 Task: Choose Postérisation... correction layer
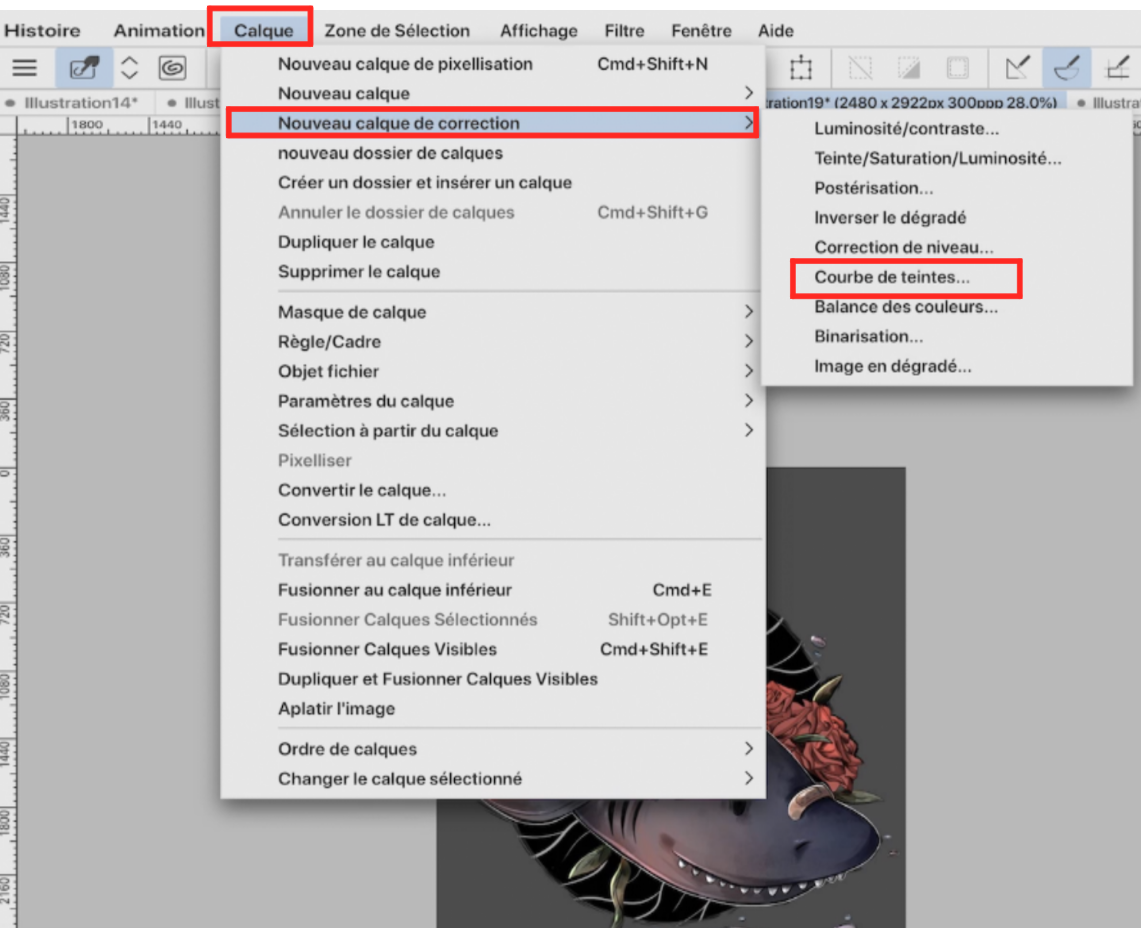coord(946,189)
